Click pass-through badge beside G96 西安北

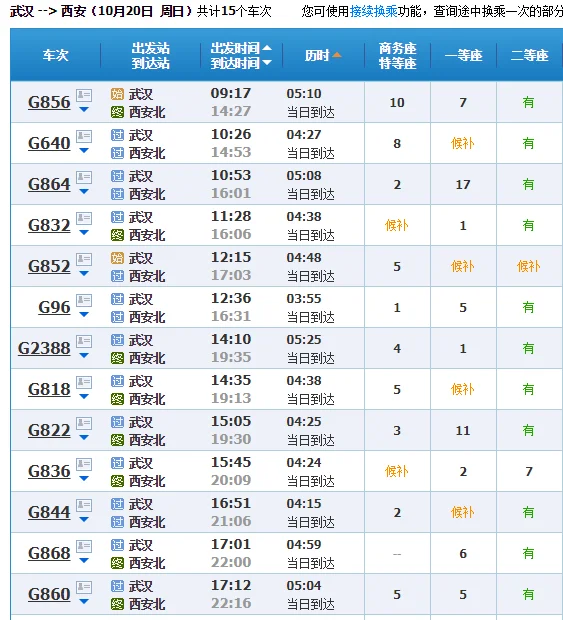coord(117,317)
